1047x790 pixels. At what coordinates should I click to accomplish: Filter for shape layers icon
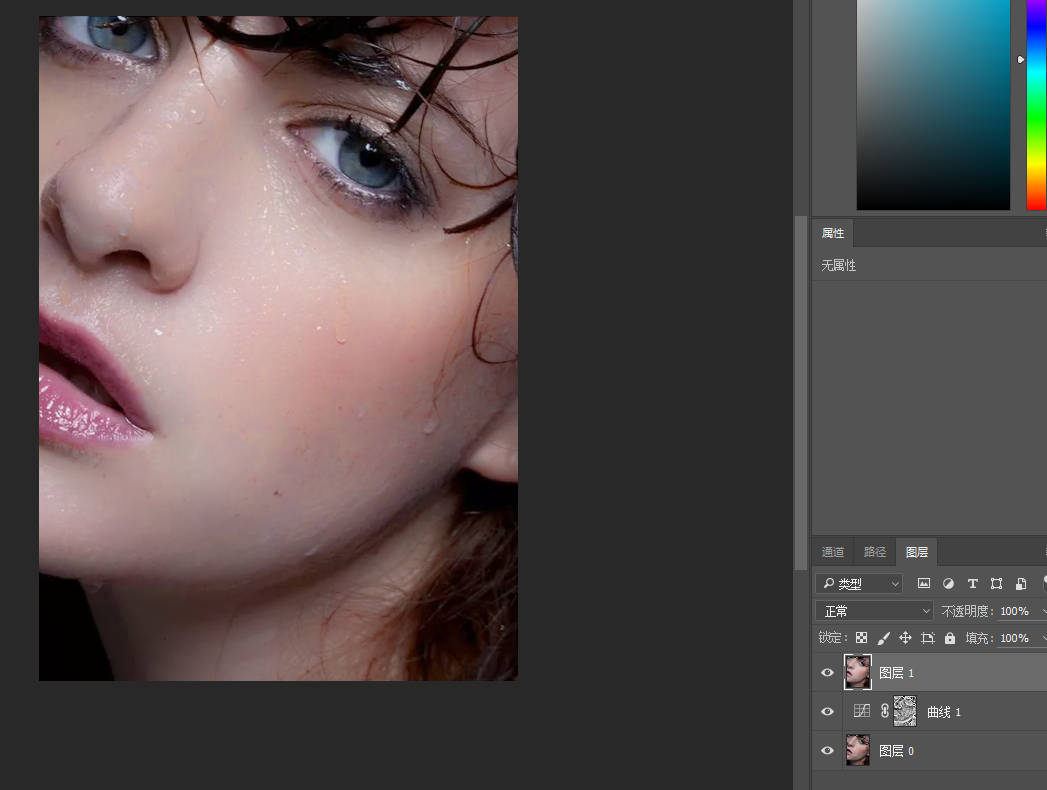(x=996, y=584)
